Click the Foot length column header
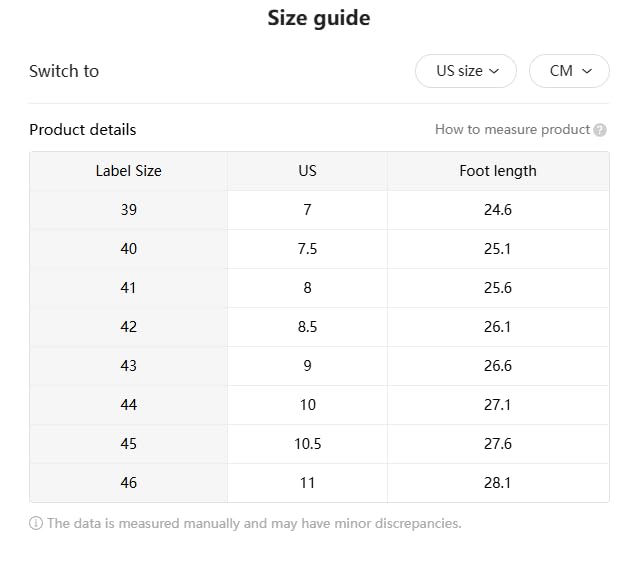Viewport: 638px width, 577px height. 497,171
